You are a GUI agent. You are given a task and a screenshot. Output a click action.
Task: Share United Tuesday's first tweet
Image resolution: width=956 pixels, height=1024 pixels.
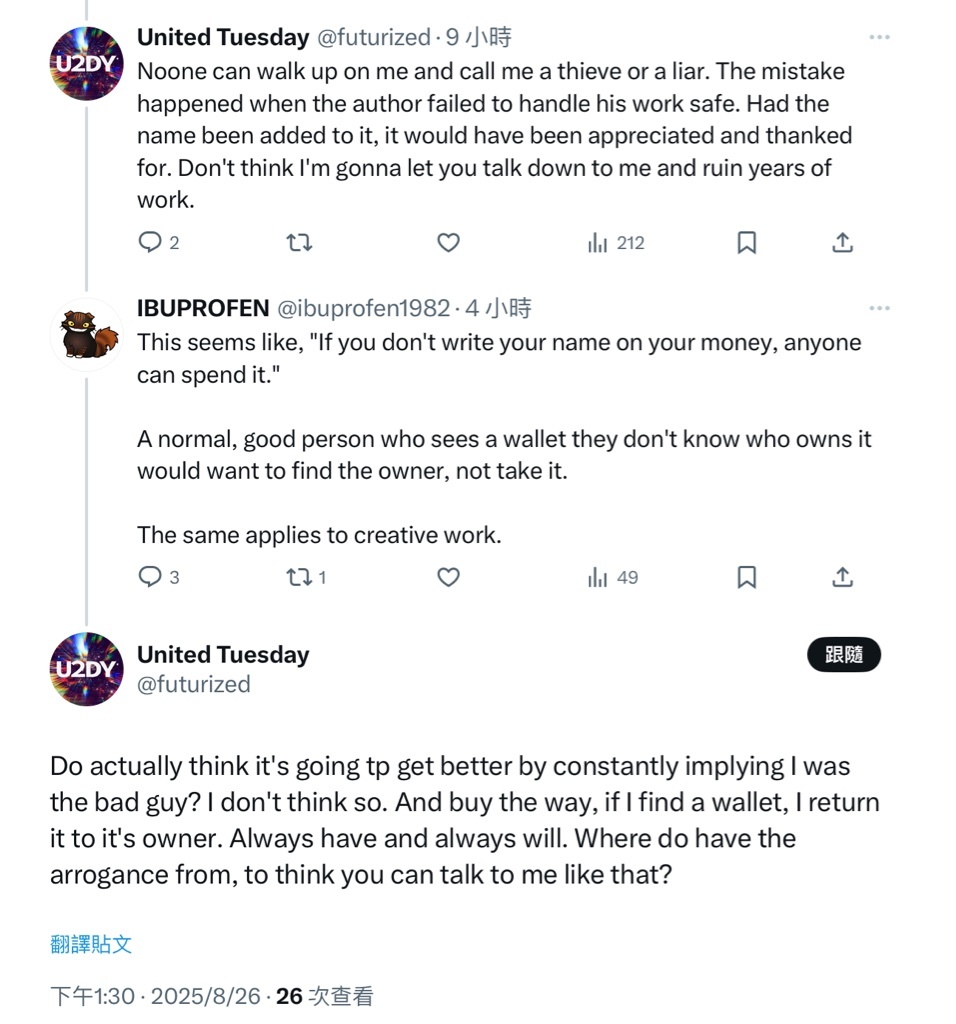click(843, 243)
